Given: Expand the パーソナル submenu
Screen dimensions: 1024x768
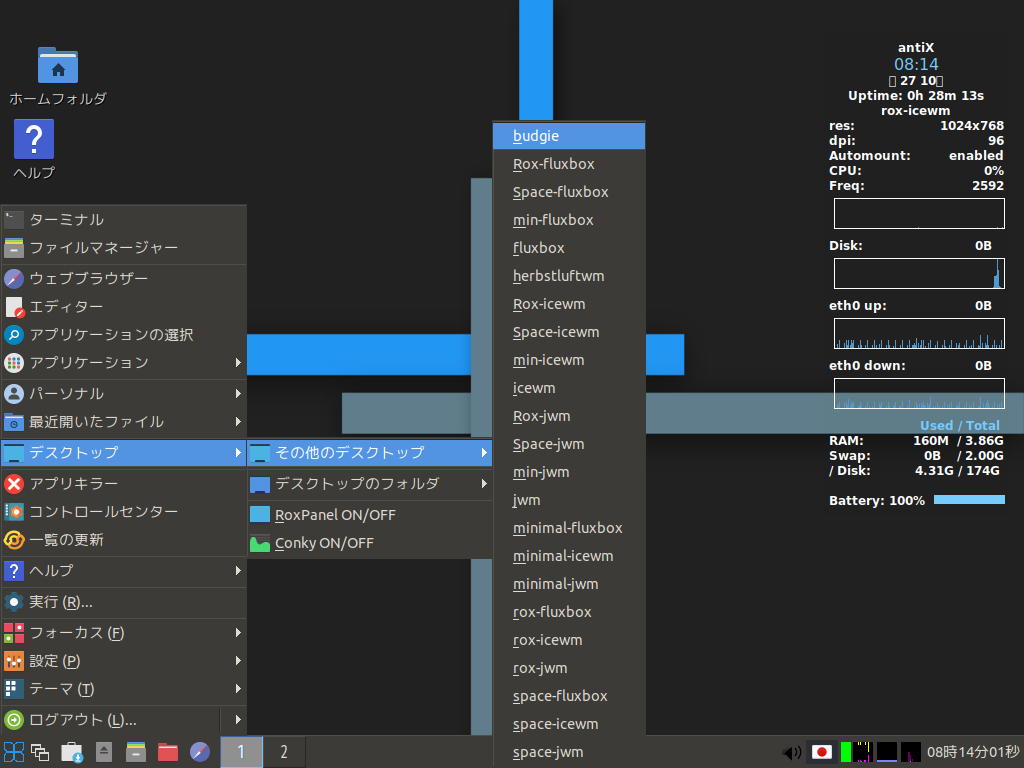Looking at the screenshot, I should tap(124, 393).
